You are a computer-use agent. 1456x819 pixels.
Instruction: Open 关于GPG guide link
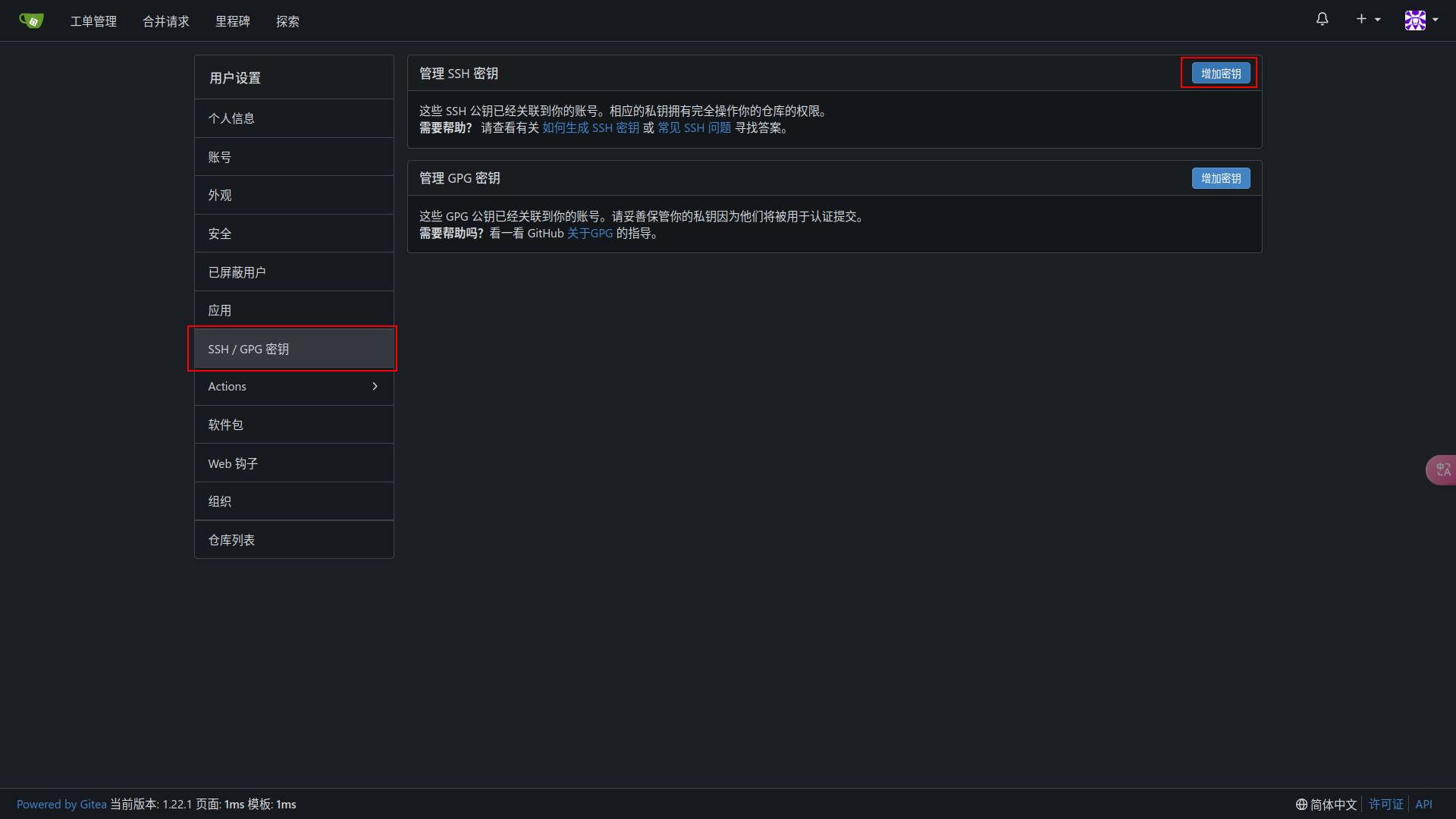(x=590, y=234)
